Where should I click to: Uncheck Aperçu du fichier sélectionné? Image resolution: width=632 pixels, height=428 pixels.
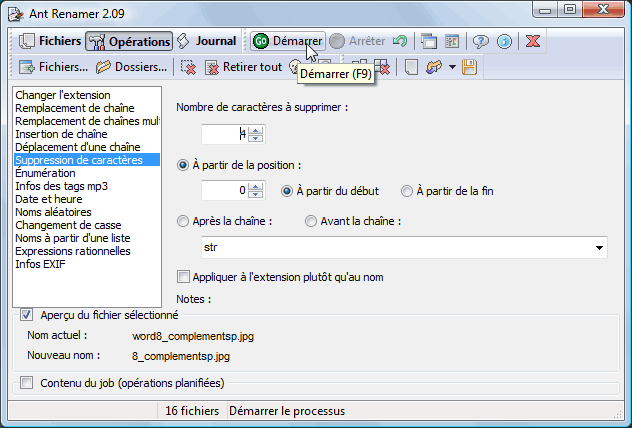click(x=27, y=315)
